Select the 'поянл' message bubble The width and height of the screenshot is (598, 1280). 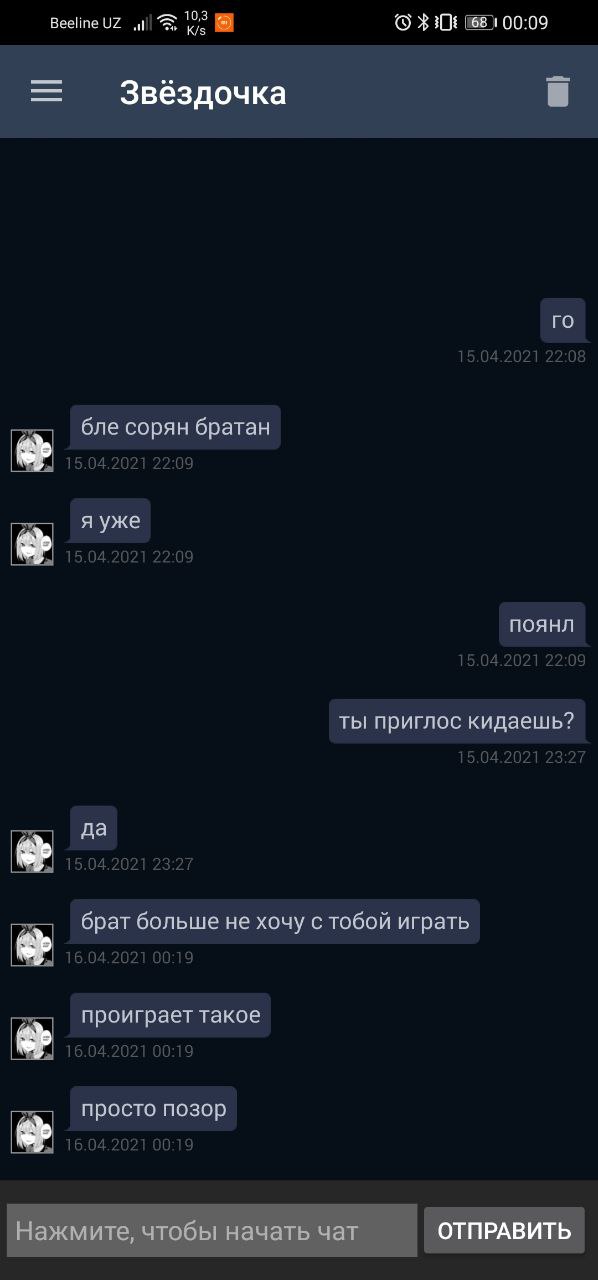click(x=542, y=625)
